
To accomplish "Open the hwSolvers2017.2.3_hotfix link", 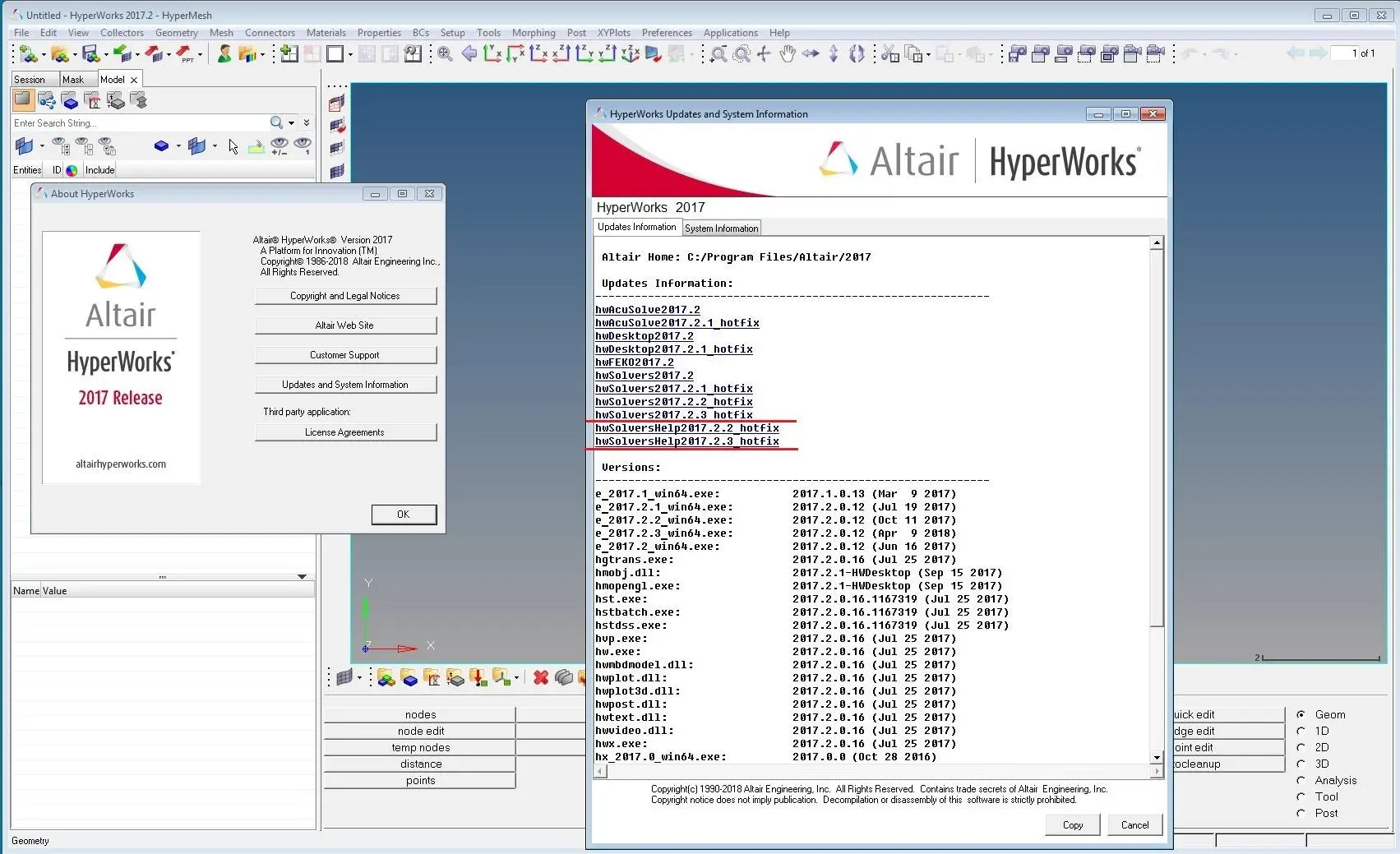I will tap(674, 415).
